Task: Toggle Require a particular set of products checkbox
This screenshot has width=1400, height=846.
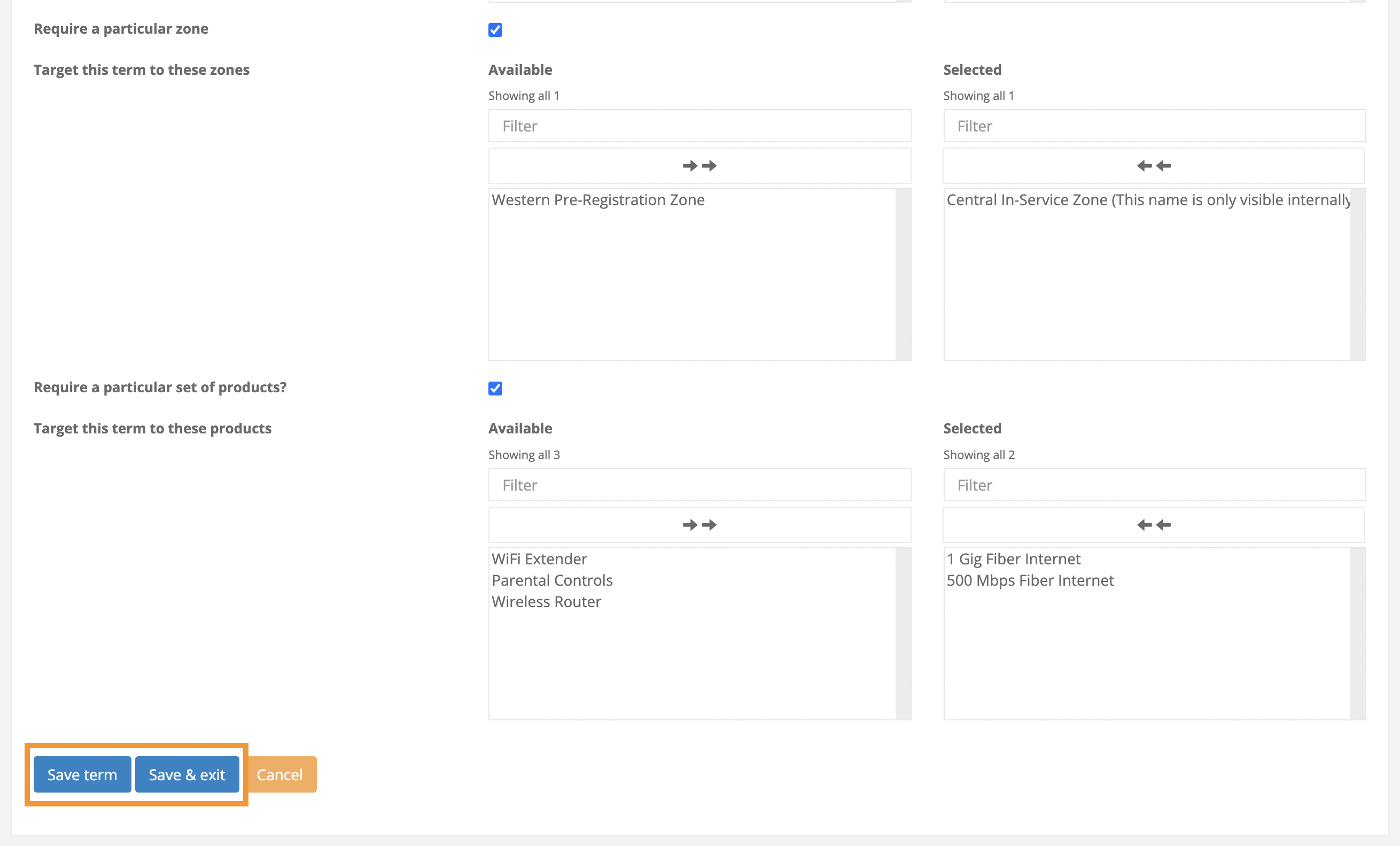Action: click(x=495, y=388)
